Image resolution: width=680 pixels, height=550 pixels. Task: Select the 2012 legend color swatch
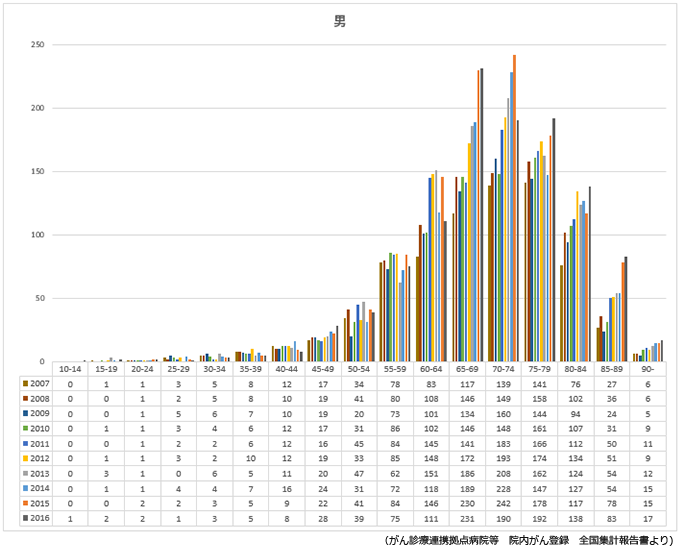(24, 457)
